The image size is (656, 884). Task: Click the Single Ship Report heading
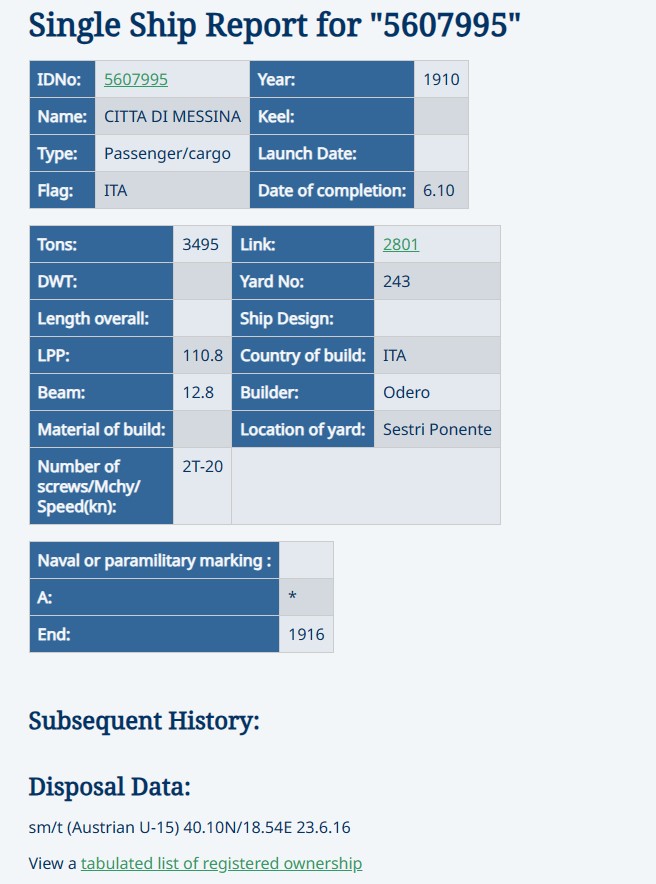pyautogui.click(x=275, y=25)
